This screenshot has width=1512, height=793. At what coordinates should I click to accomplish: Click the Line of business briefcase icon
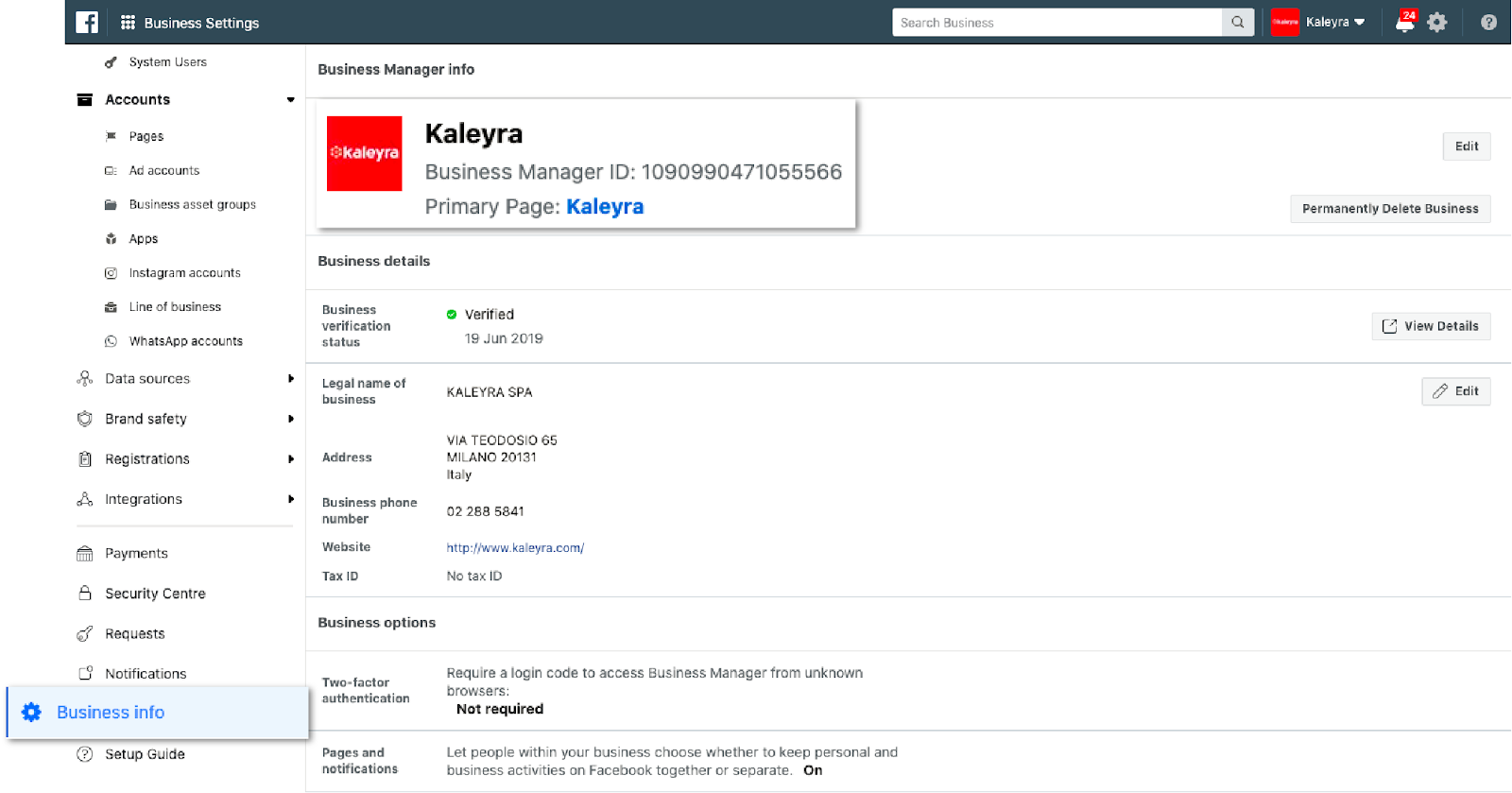pyautogui.click(x=111, y=307)
